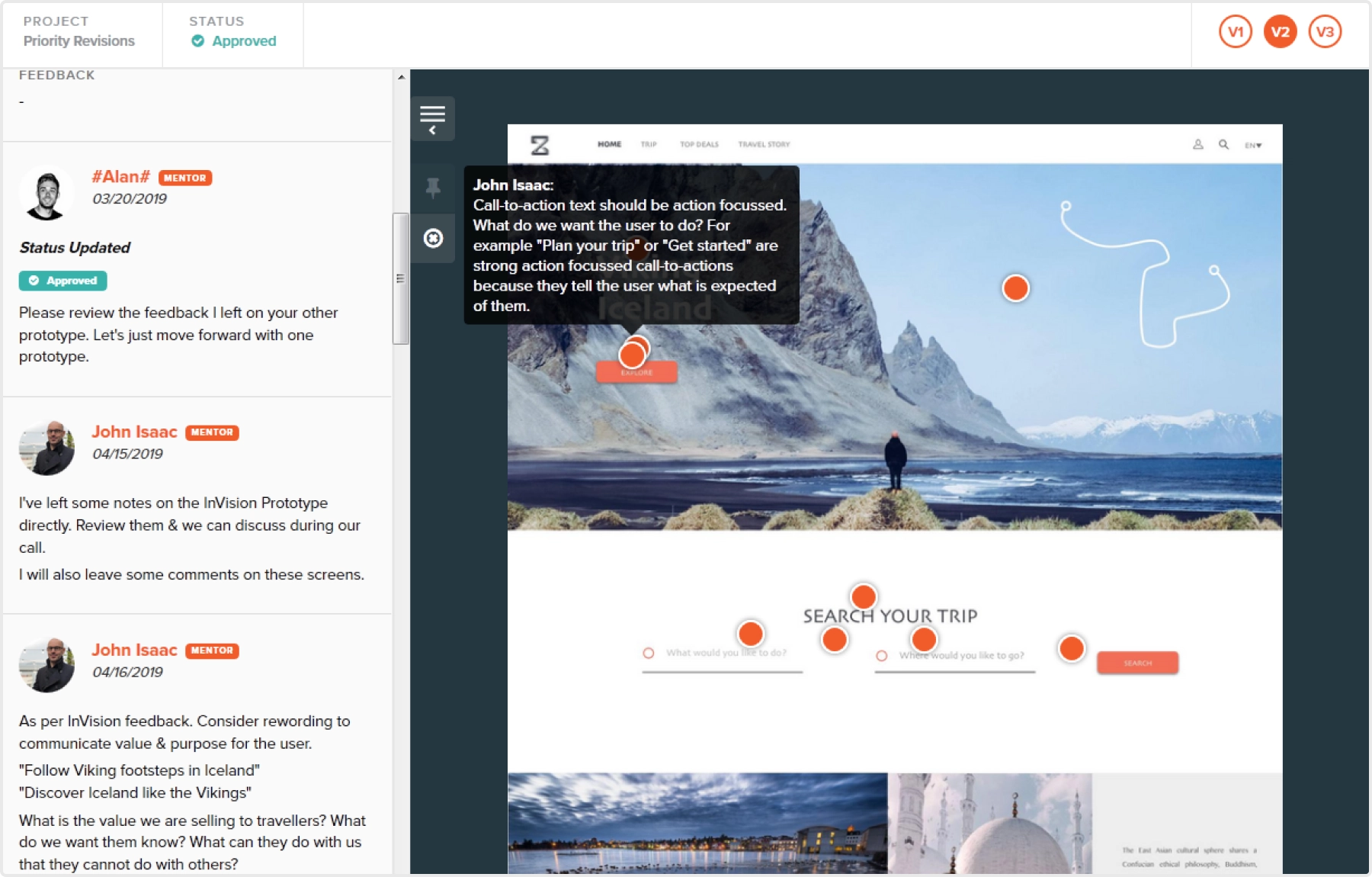
Task: Click the circled X hide-comments icon
Action: pyautogui.click(x=433, y=239)
